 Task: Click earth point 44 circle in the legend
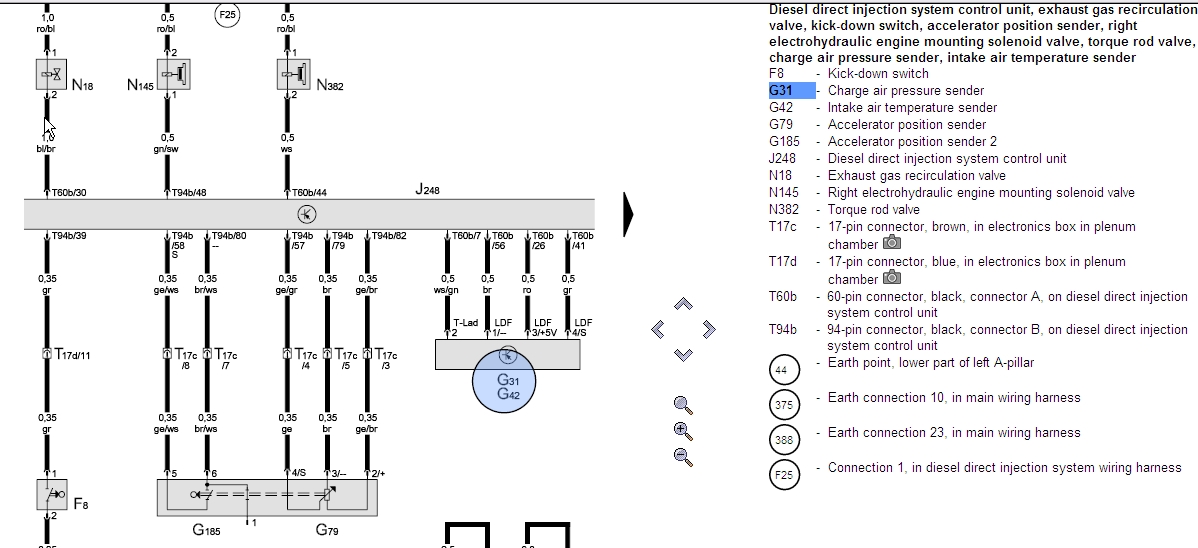coord(784,370)
